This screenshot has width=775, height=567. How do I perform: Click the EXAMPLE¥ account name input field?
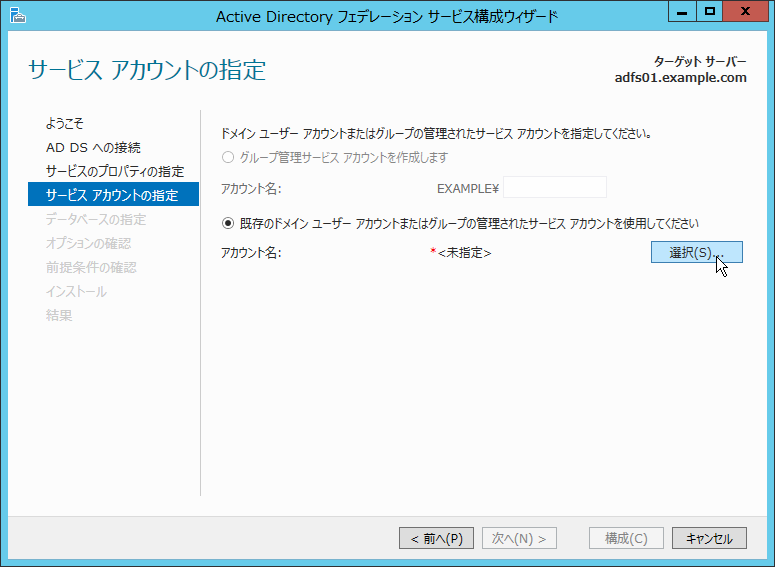coord(555,187)
